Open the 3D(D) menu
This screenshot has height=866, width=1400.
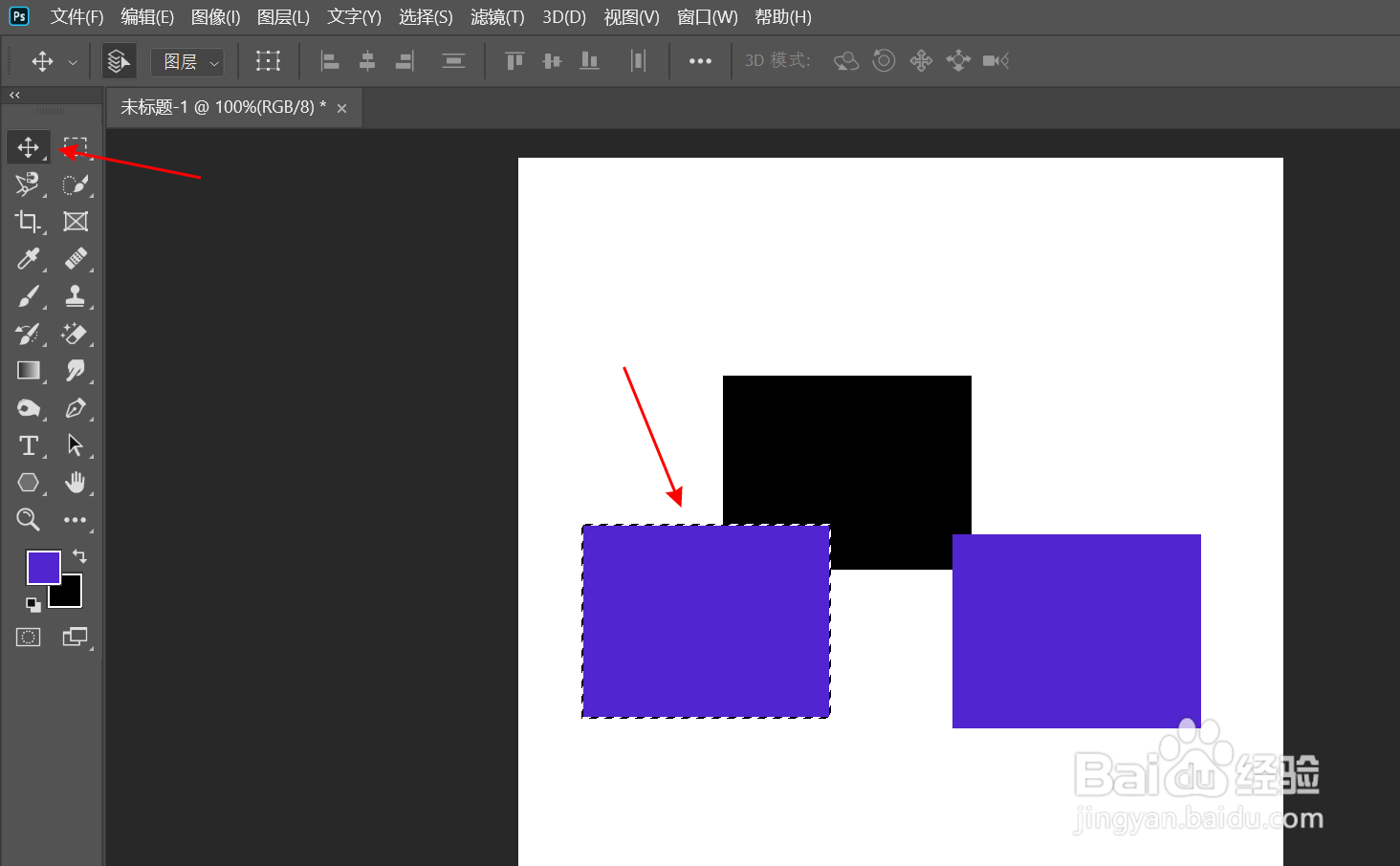(x=564, y=17)
